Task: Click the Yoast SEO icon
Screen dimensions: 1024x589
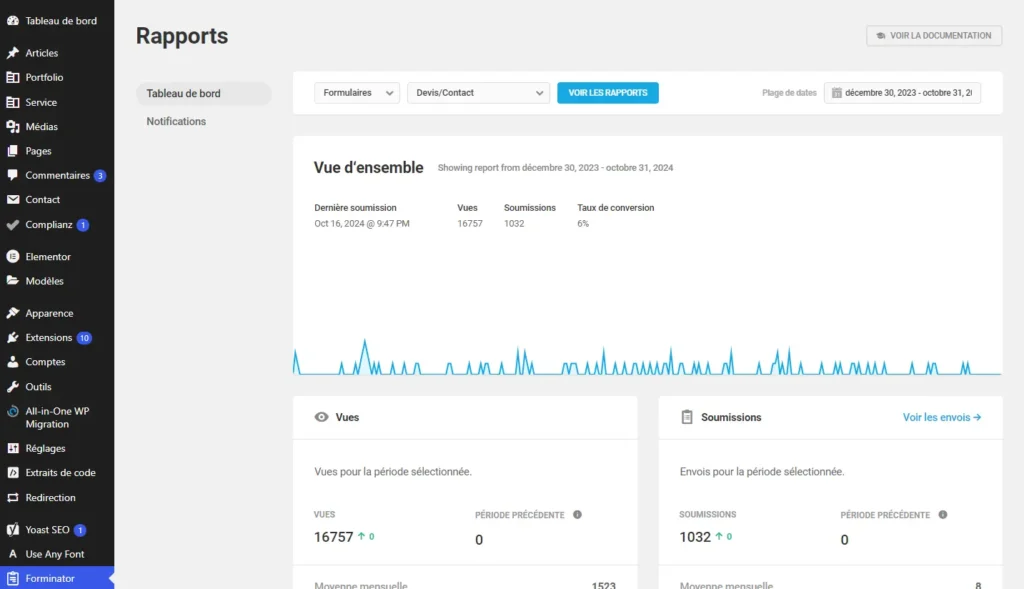Action: [13, 530]
